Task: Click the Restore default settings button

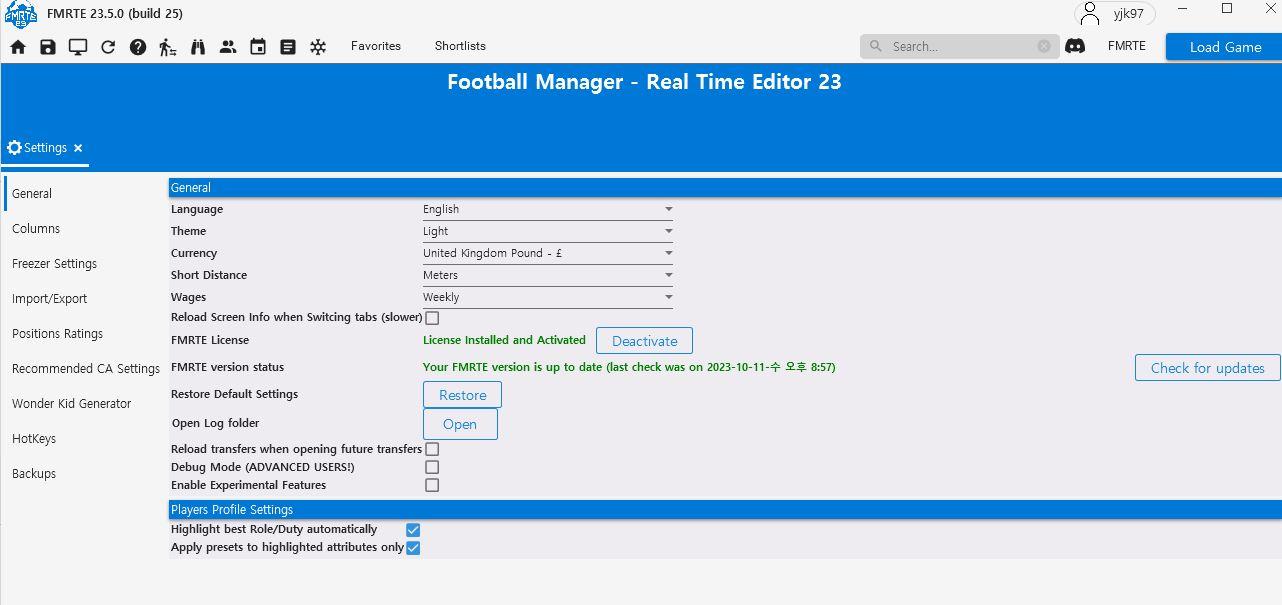Action: tap(462, 395)
